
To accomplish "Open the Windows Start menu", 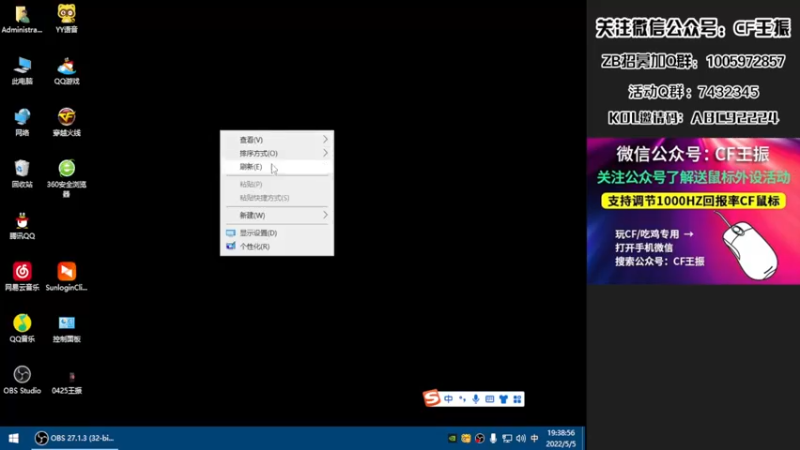I will 14,438.
